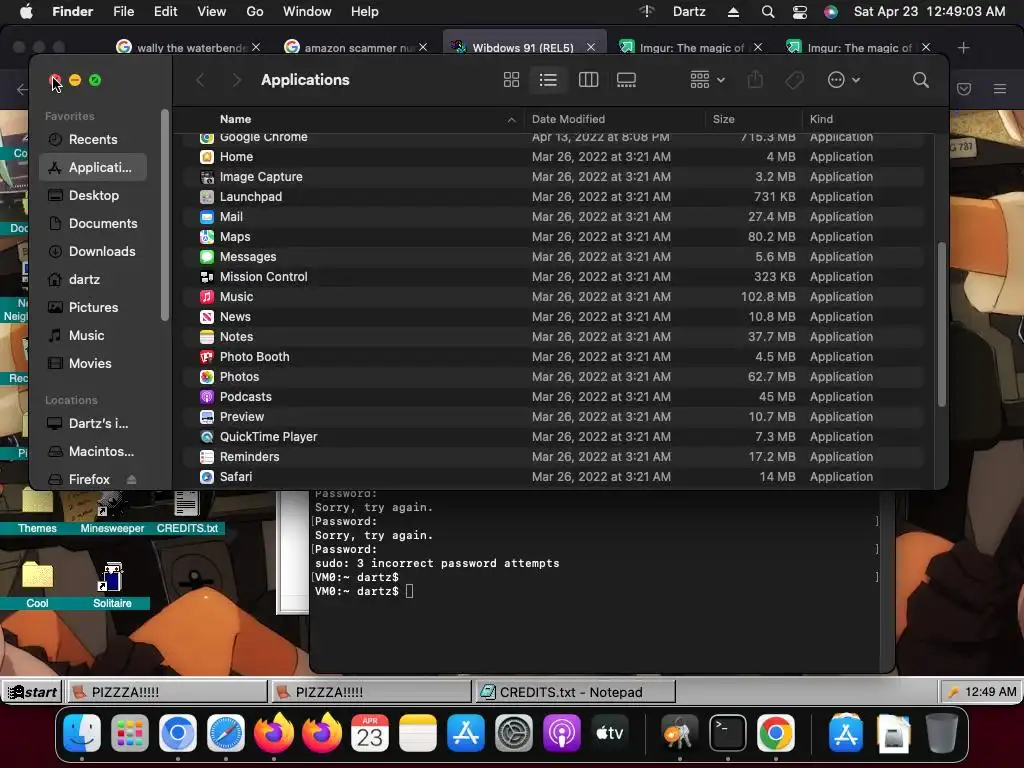Eject the Firefox disk image
The height and width of the screenshot is (768, 1024).
pos(131,479)
